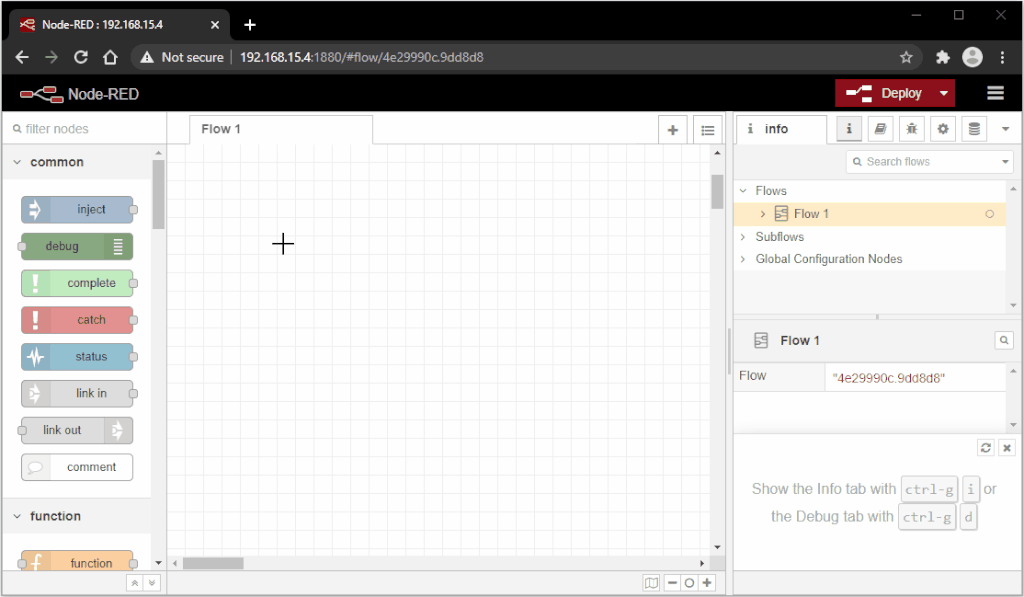Open browser extensions puzzle icon
Viewport: 1024px width, 597px height.
942,57
